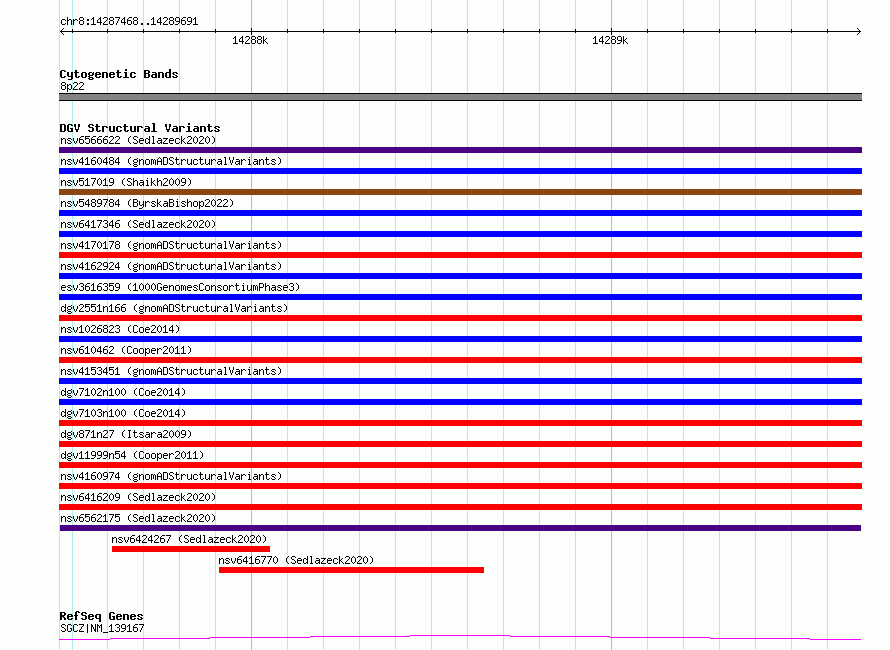Select variant label dgv7102n100 (Coe2014)
Viewport: 890px width, 650px height.
pyautogui.click(x=123, y=392)
